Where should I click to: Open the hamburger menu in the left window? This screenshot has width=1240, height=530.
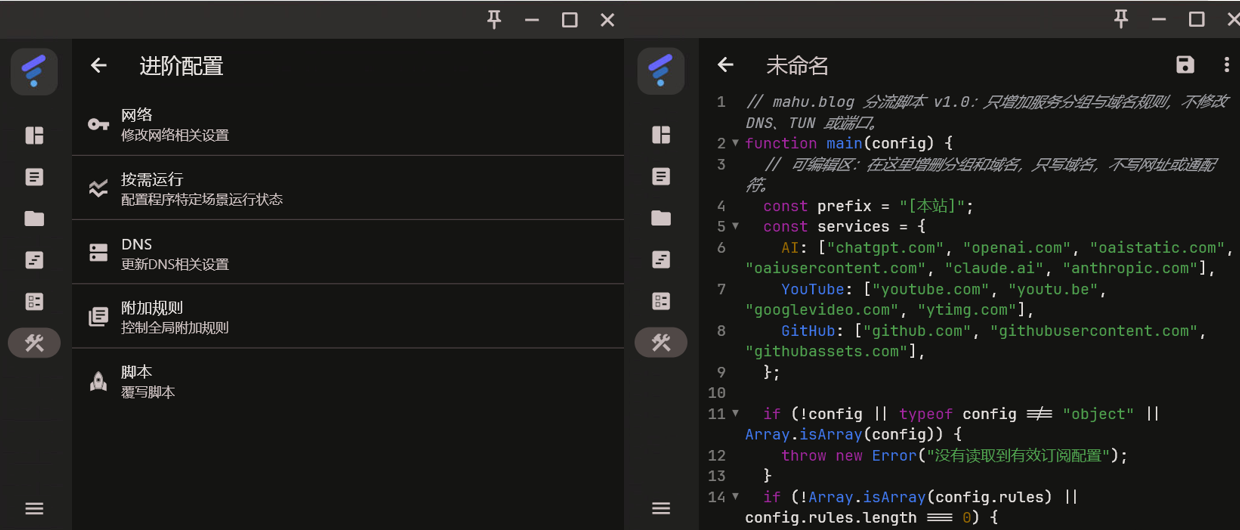click(34, 509)
